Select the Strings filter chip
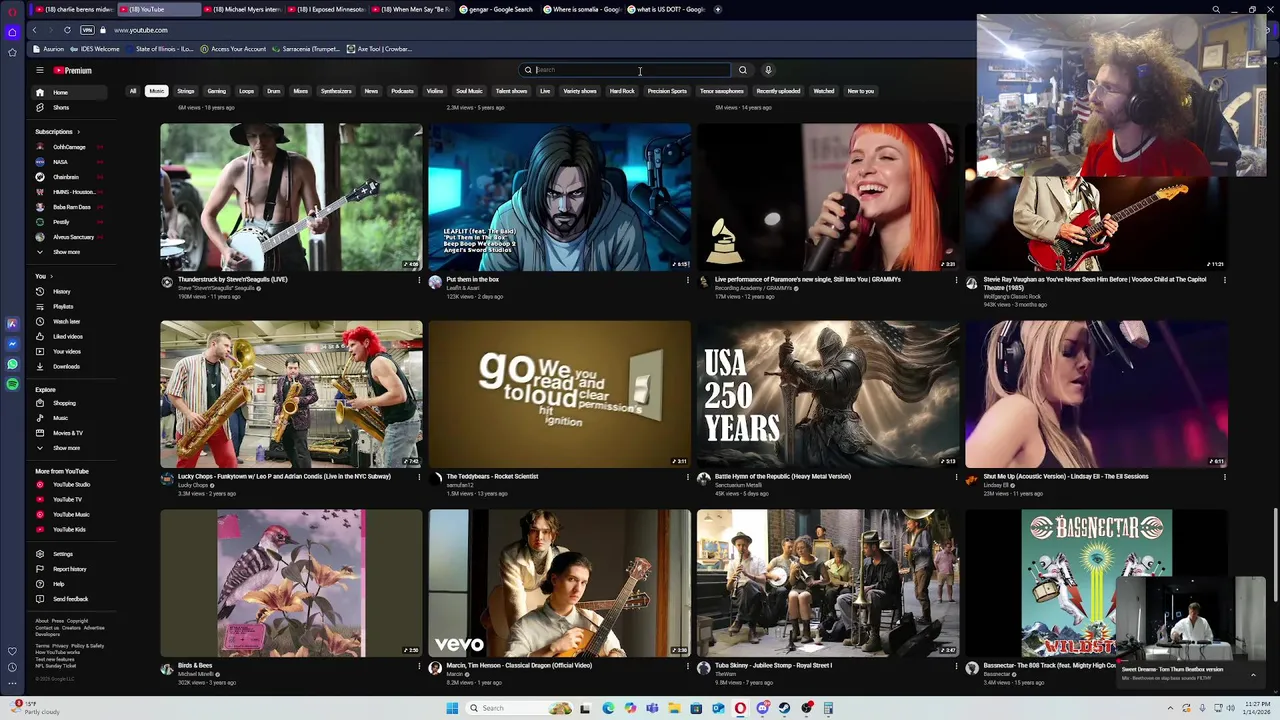The image size is (1280, 720). (x=186, y=91)
